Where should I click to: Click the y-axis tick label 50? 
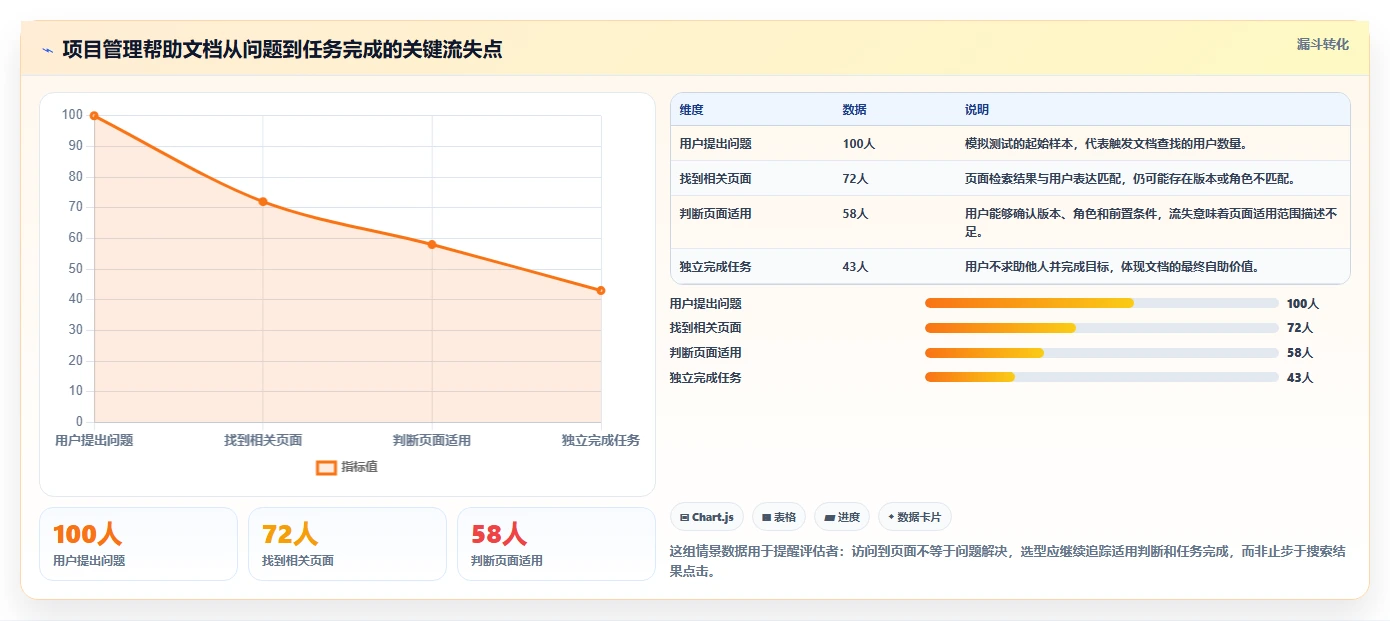tap(75, 269)
